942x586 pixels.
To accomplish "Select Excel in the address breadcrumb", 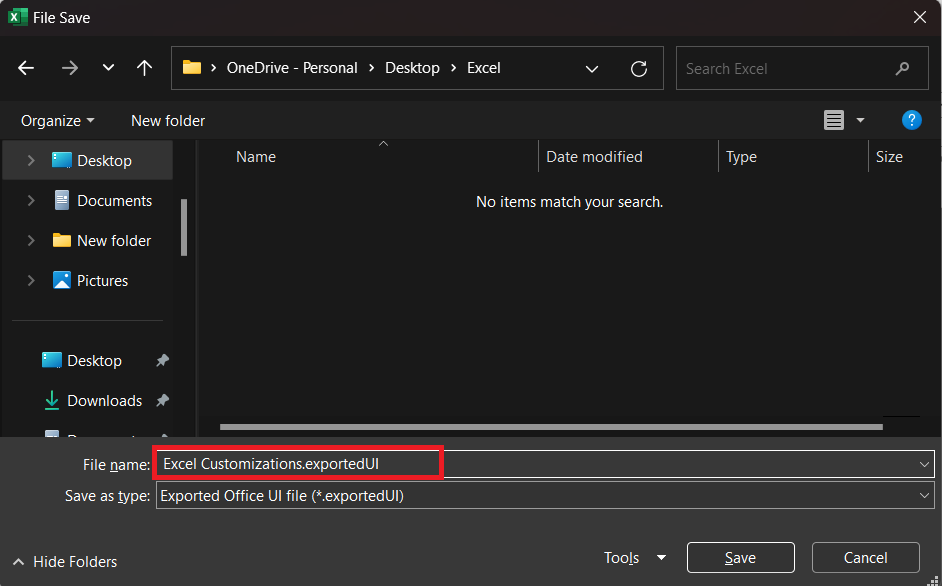I will (484, 68).
